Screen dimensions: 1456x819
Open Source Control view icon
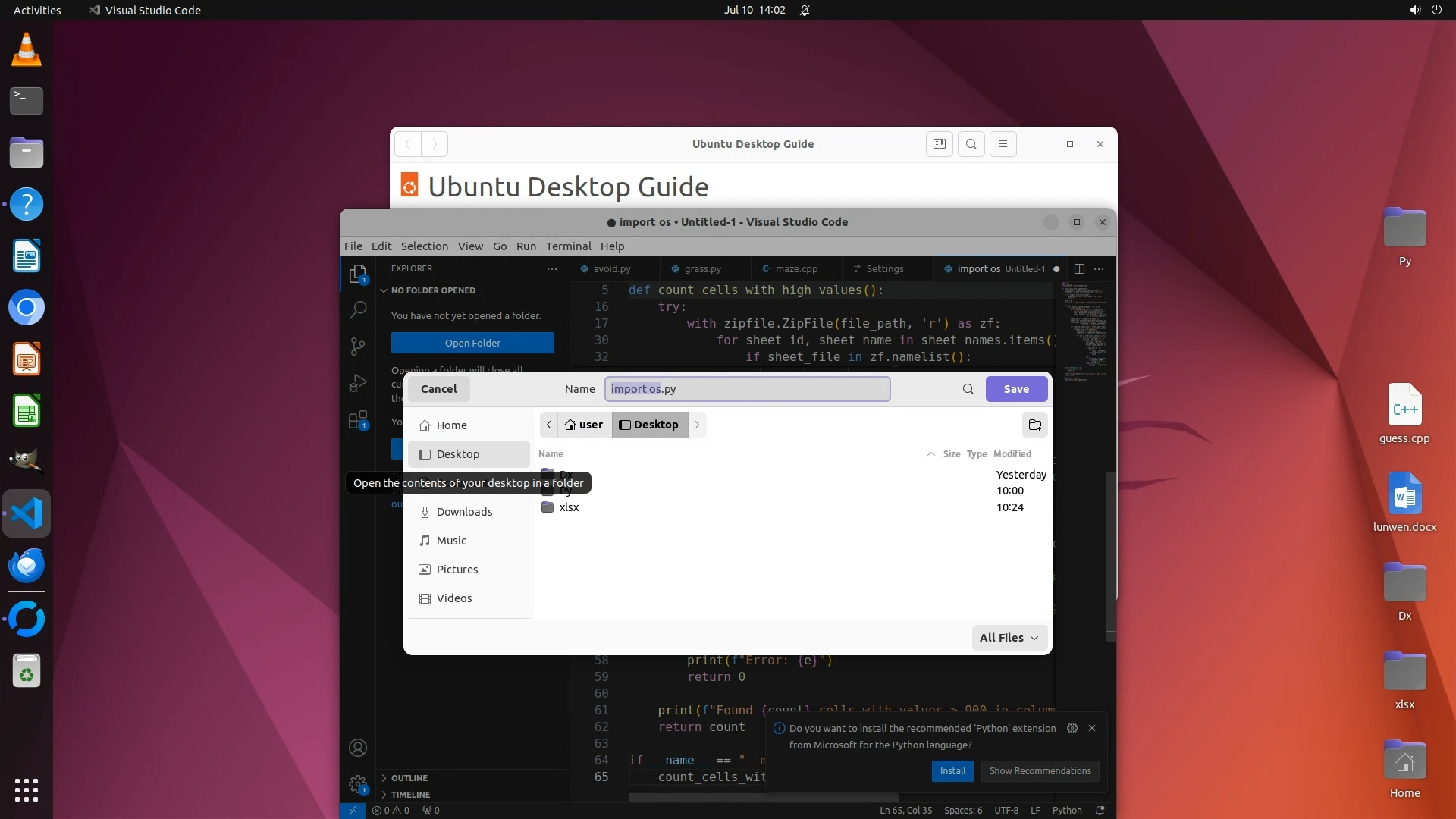click(x=358, y=347)
